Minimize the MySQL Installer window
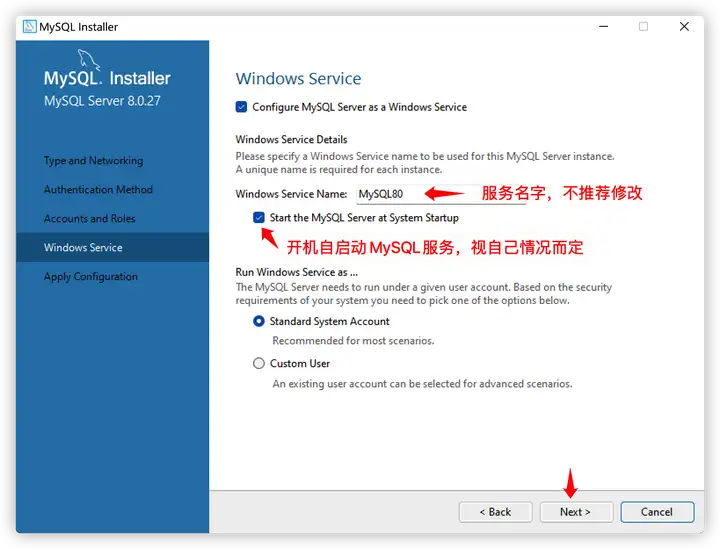Viewport: 720px width, 549px height. tap(603, 27)
